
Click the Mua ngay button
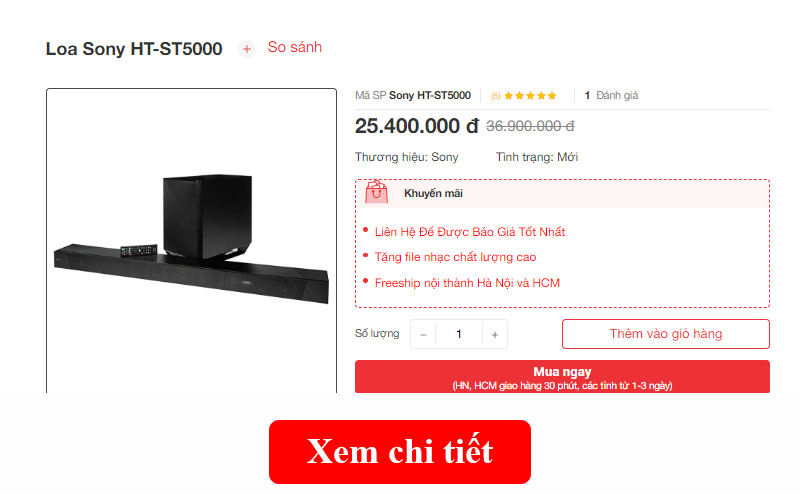562,377
